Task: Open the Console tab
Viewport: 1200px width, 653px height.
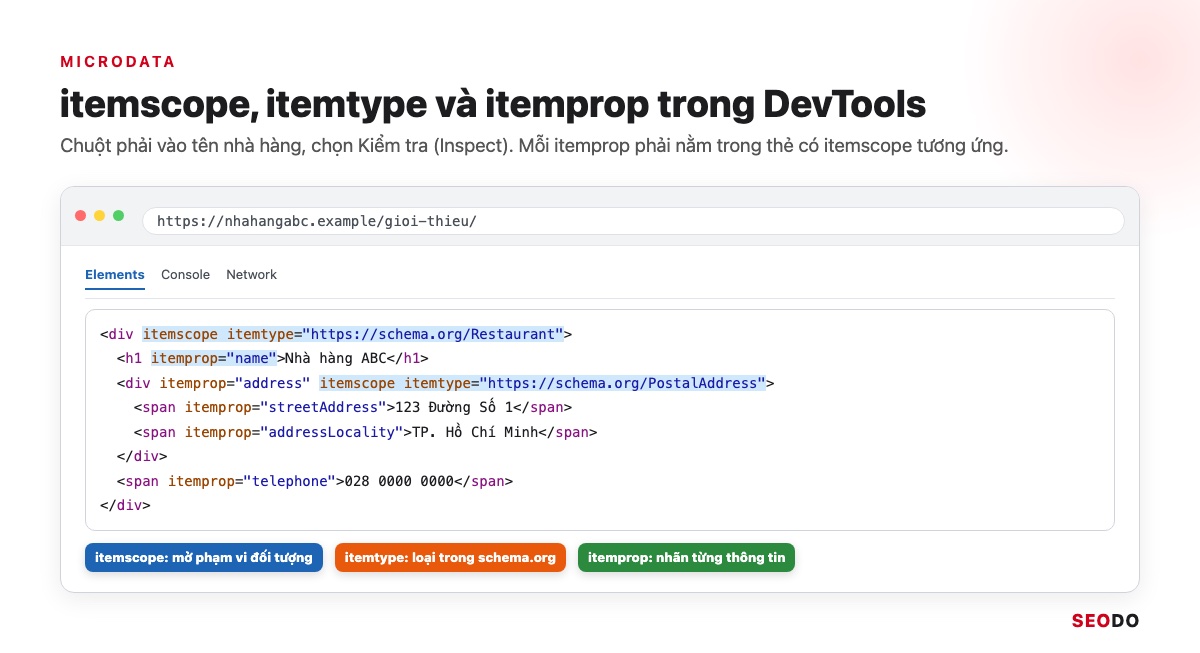Action: pyautogui.click(x=185, y=275)
